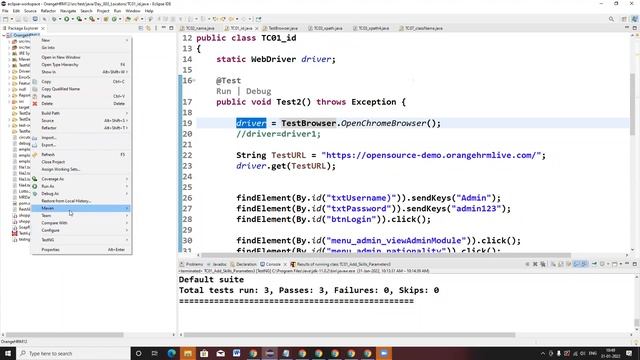
Task: Open File Explorer from the taskbar
Action: coord(188,353)
